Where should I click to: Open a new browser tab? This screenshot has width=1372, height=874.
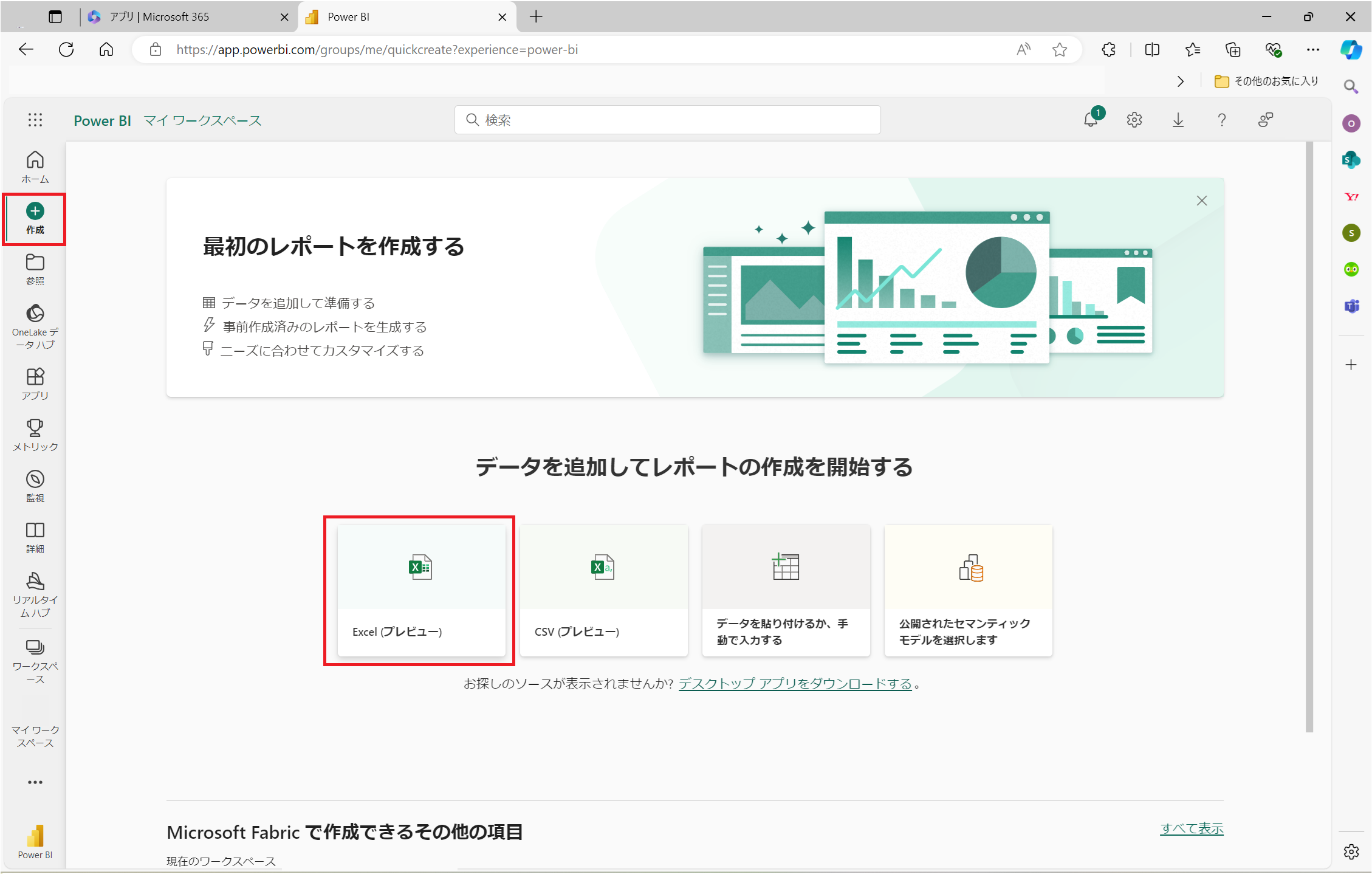coord(535,17)
